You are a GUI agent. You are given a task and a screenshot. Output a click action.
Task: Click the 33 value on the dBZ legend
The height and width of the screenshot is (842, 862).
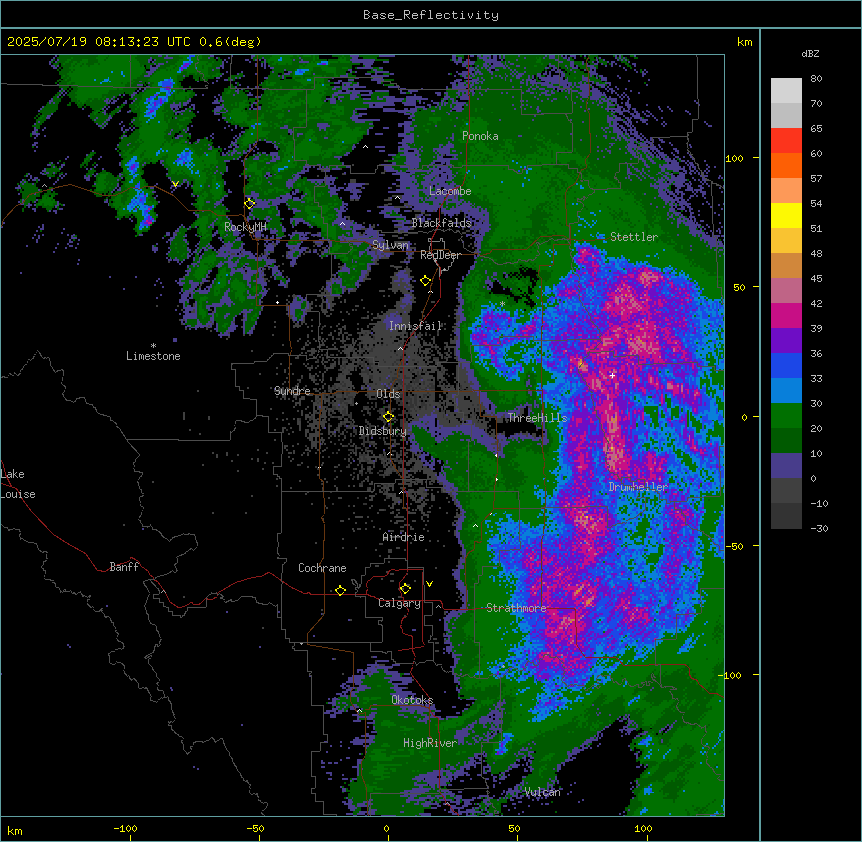(816, 379)
